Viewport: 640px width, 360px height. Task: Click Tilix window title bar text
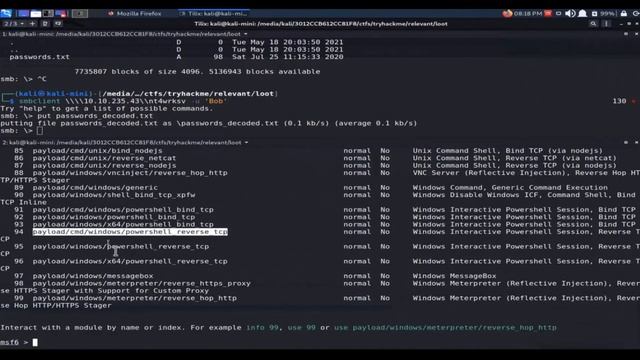pos(321,24)
